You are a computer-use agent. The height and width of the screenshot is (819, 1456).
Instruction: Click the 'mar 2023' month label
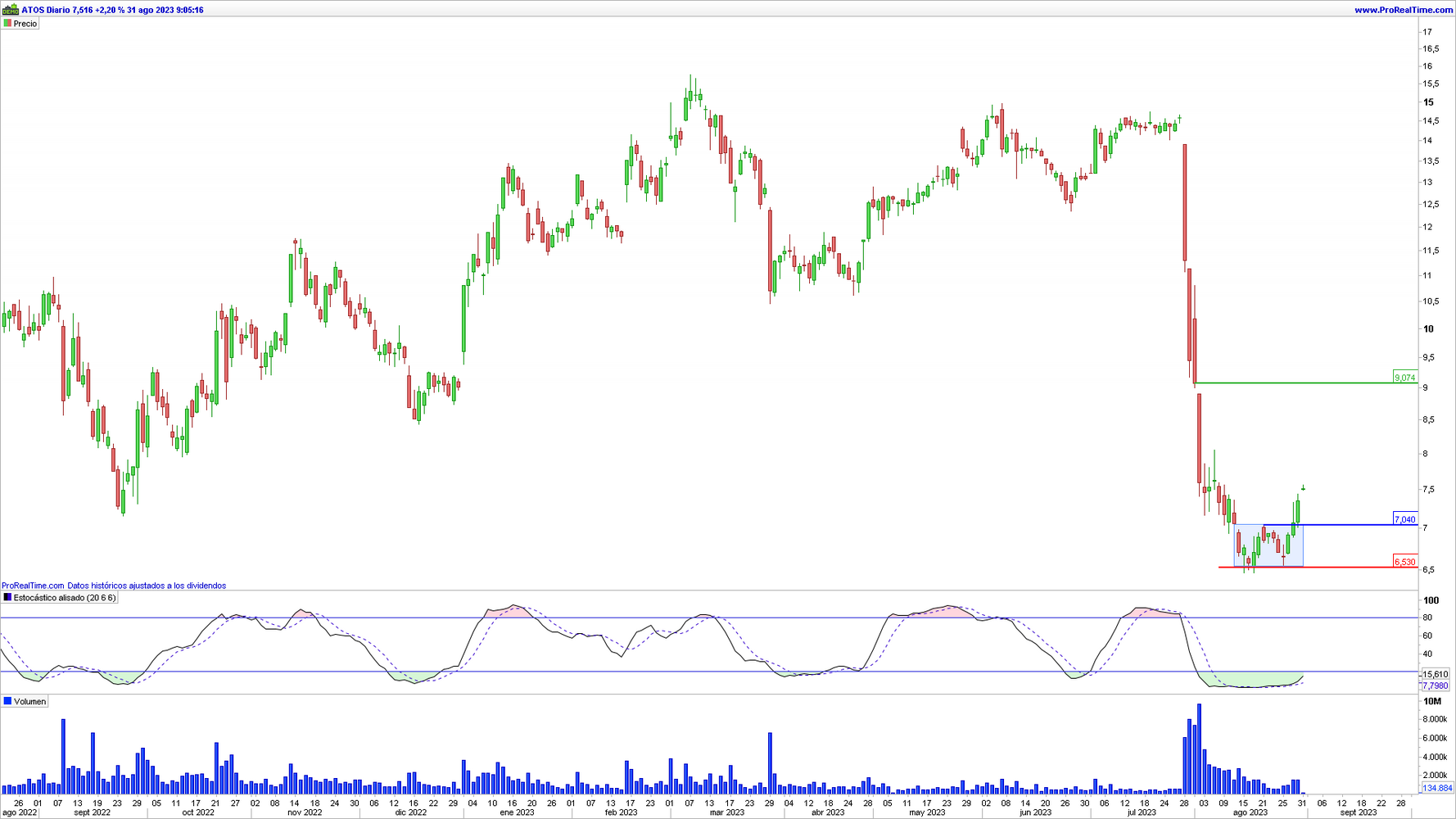[x=726, y=812]
